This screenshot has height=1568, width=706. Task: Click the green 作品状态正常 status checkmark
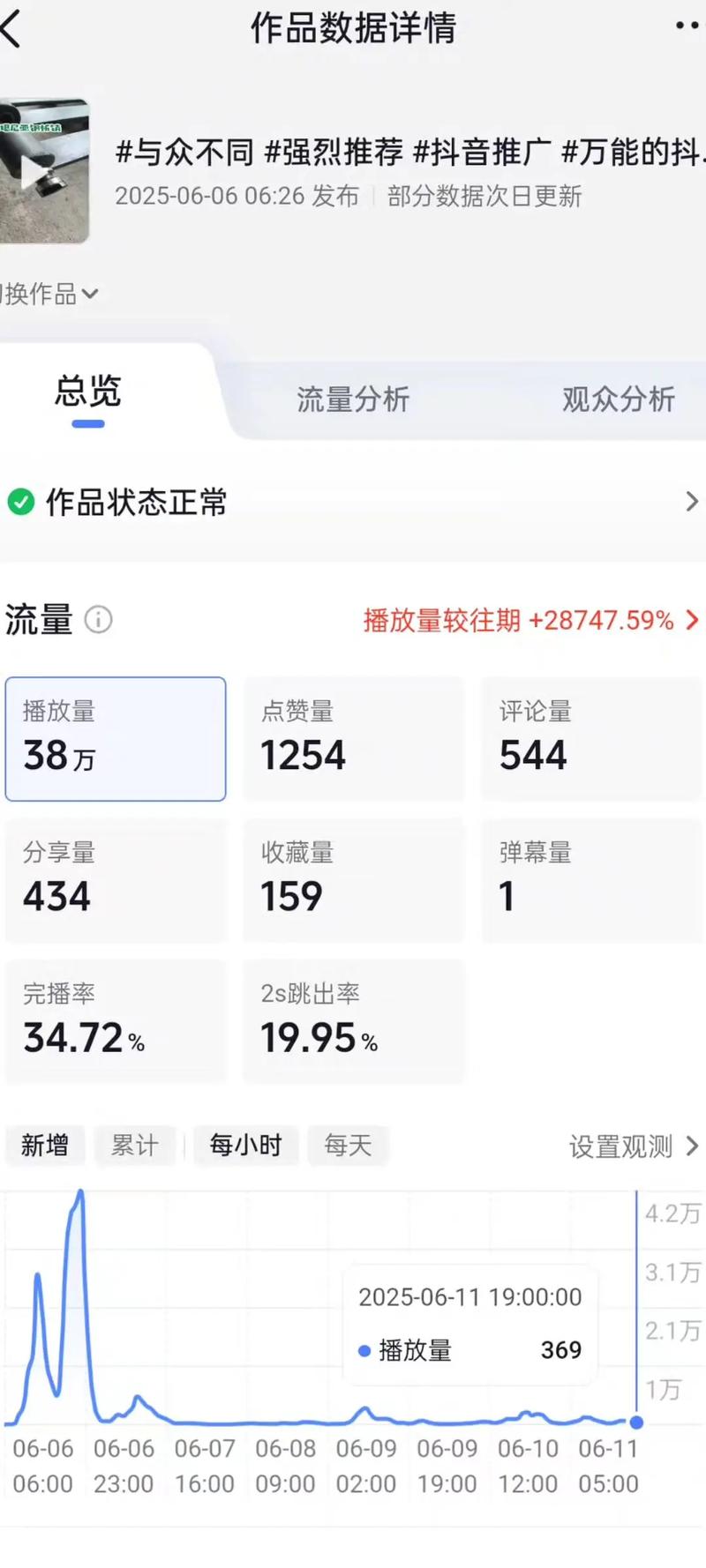point(22,503)
